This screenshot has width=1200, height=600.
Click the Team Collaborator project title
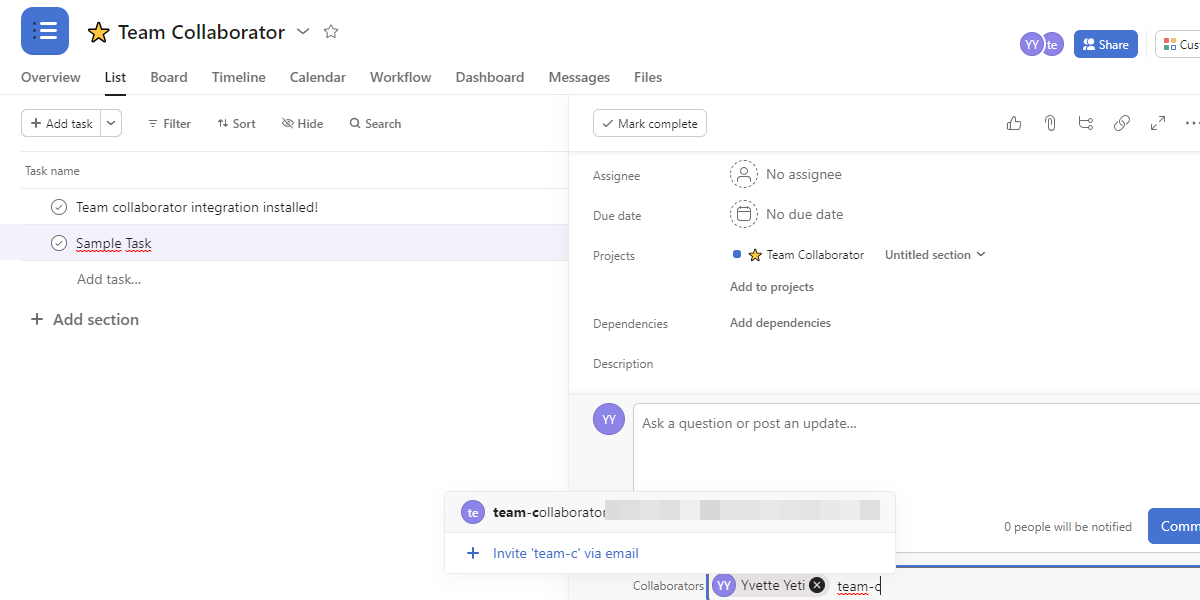tap(202, 32)
